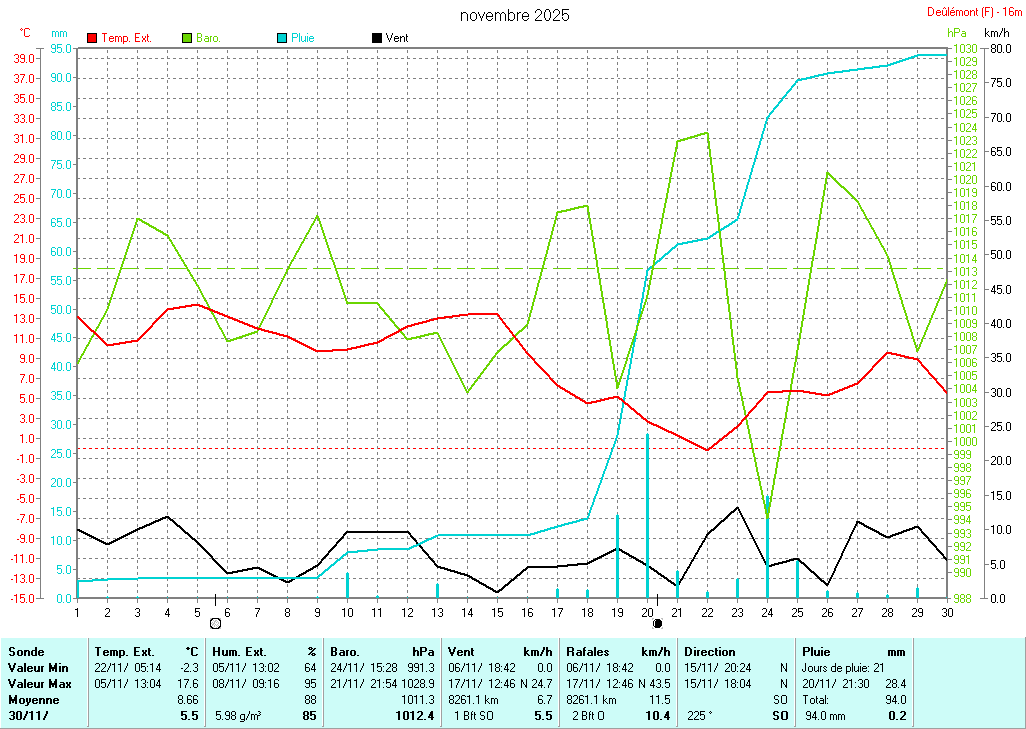Screen dimensions: 1026x729
Task: Click the Valeur Min row label
Action: [37, 667]
